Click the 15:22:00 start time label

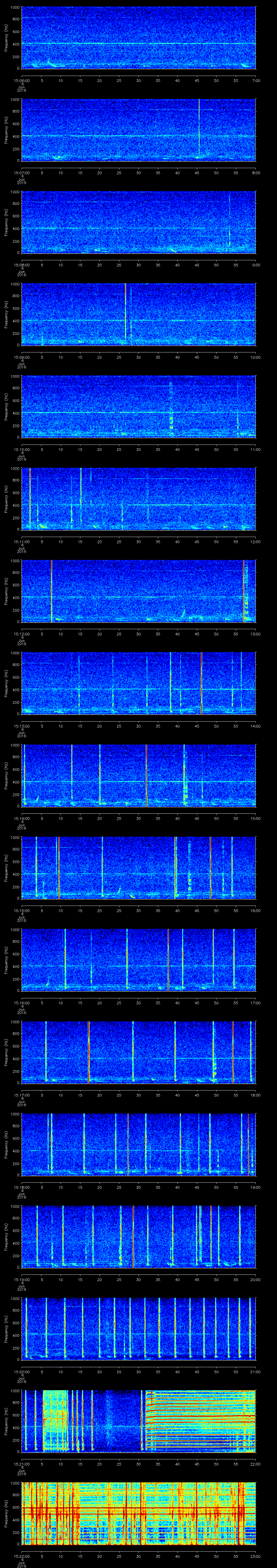(22, 1556)
